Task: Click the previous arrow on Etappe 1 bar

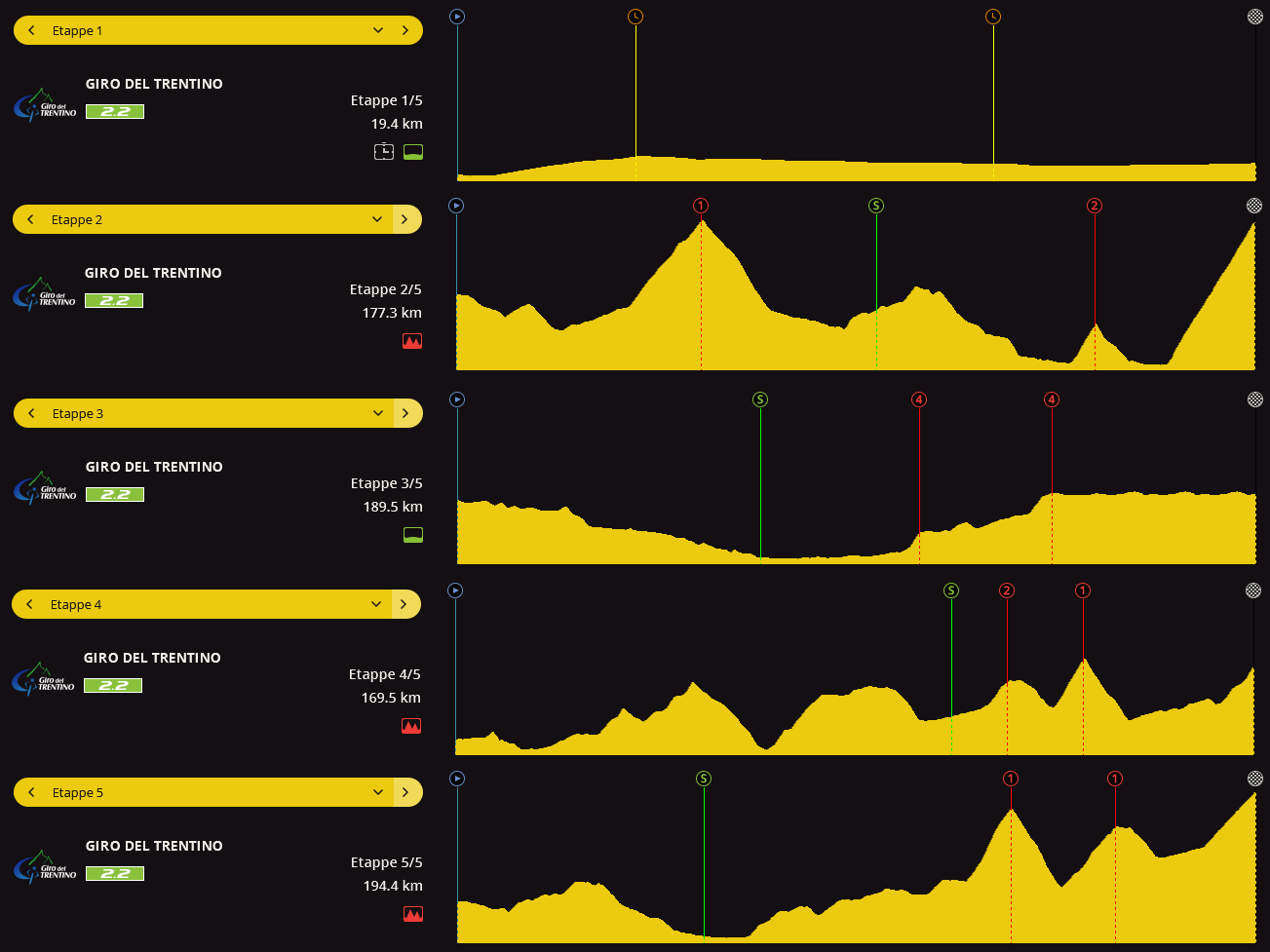Action: [x=31, y=30]
